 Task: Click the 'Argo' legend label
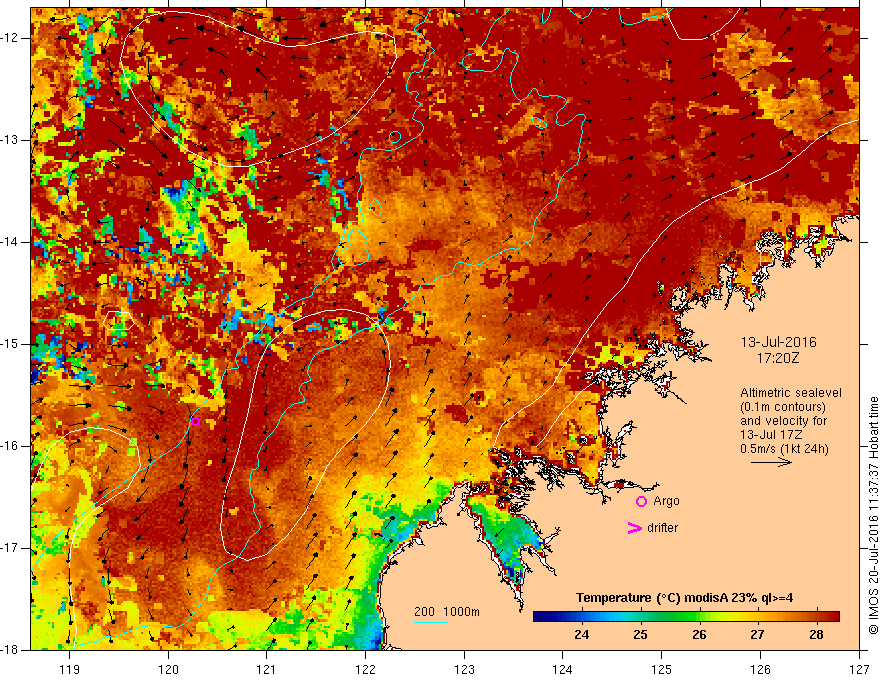tap(666, 501)
